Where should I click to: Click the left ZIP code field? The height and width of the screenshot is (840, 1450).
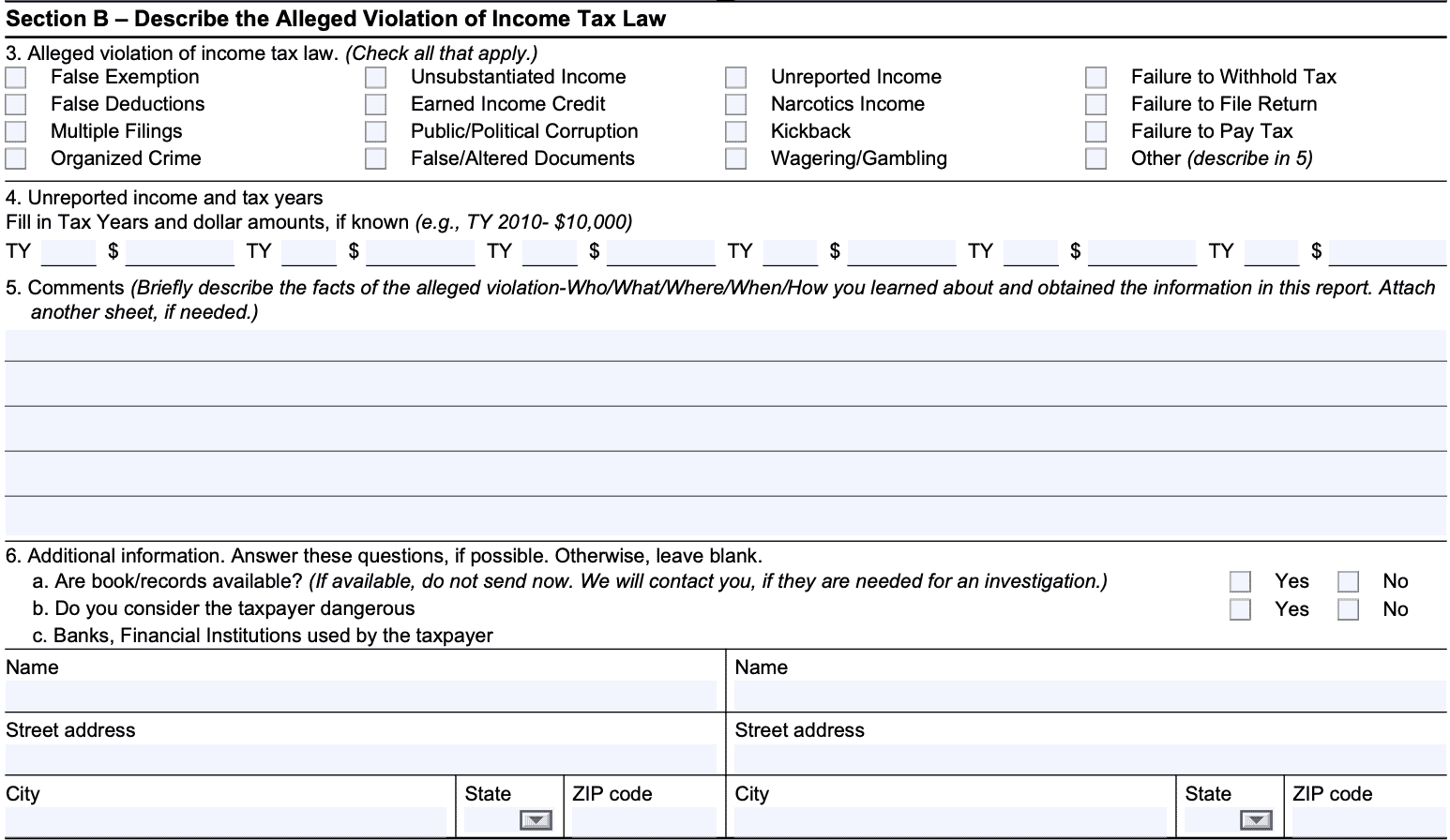642,822
